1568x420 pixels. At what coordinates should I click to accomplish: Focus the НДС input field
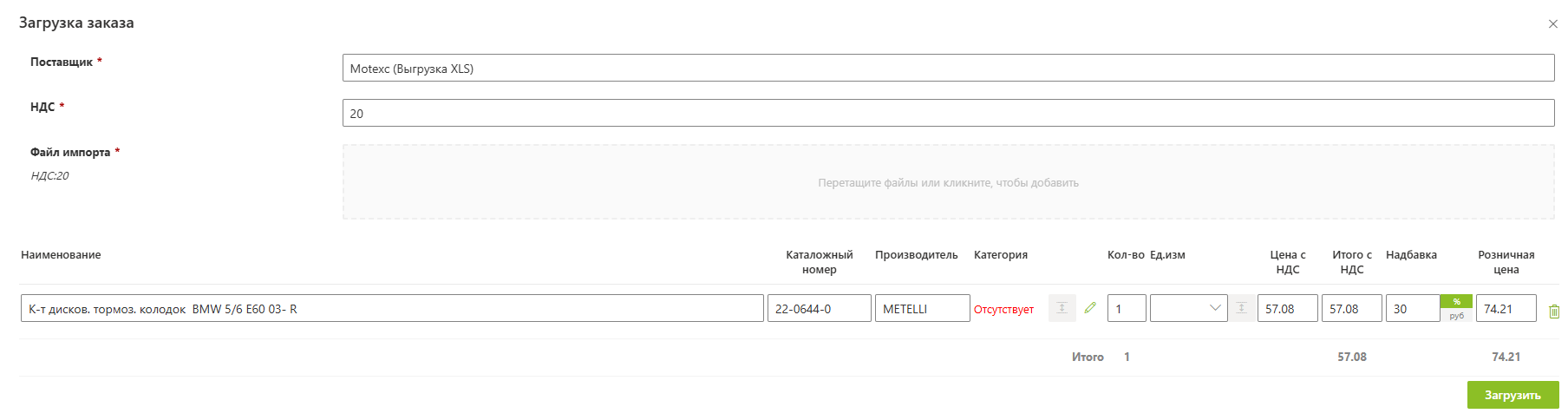click(948, 114)
